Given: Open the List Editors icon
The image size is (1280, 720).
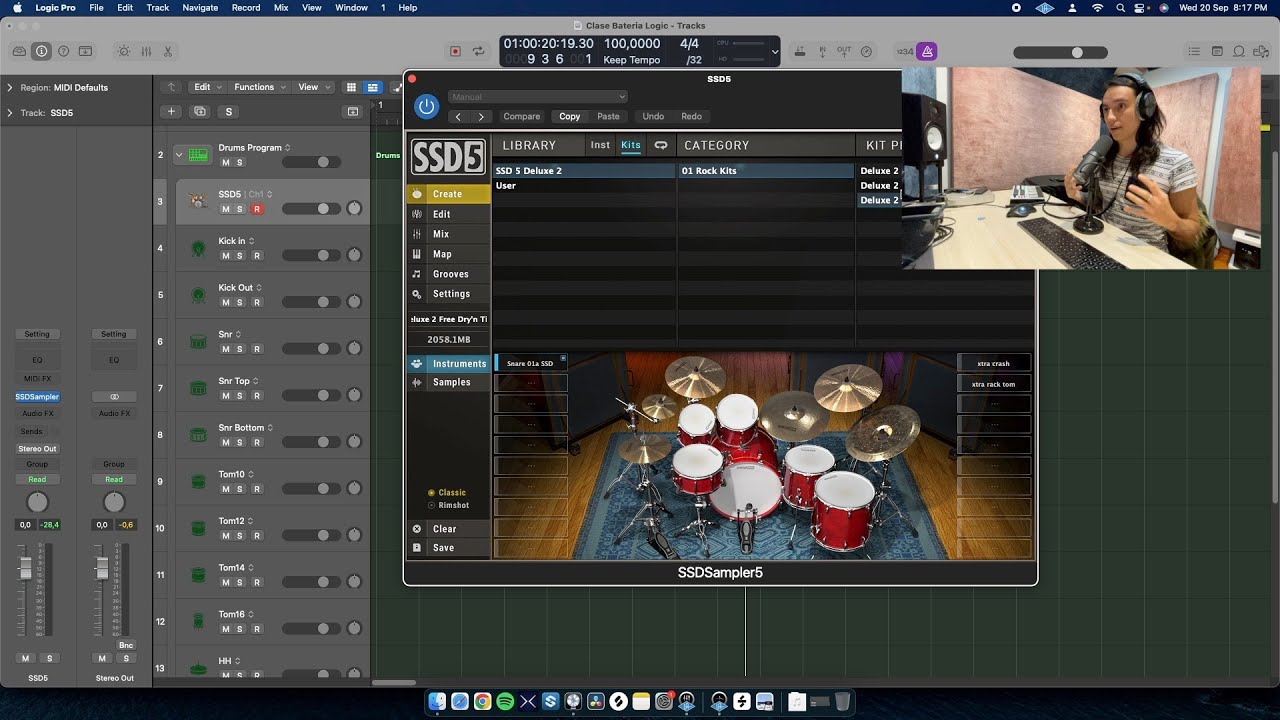Looking at the screenshot, I should coord(1194,51).
